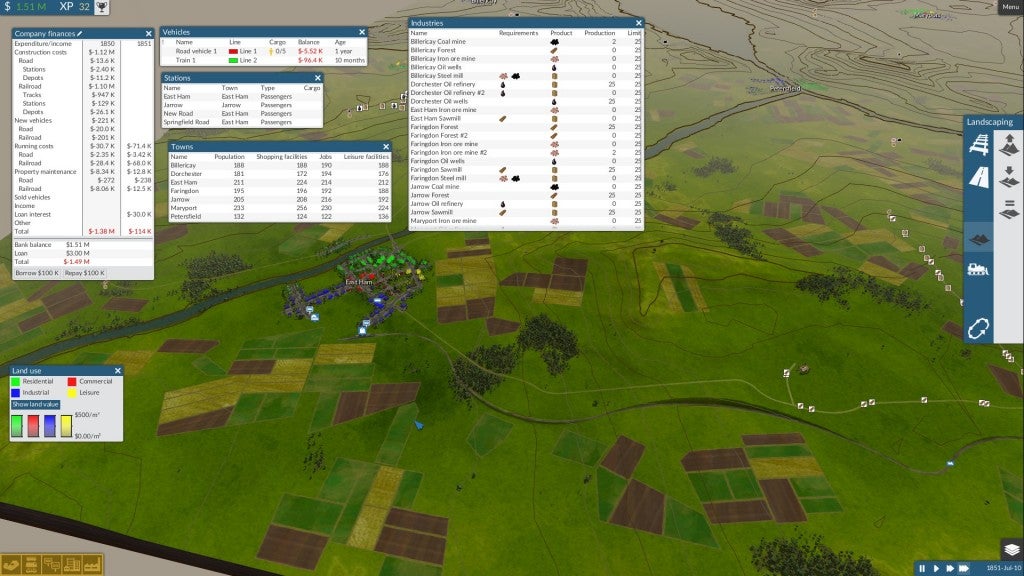Click the green Residential color swatch
This screenshot has width=1024, height=576.
pyautogui.click(x=16, y=381)
